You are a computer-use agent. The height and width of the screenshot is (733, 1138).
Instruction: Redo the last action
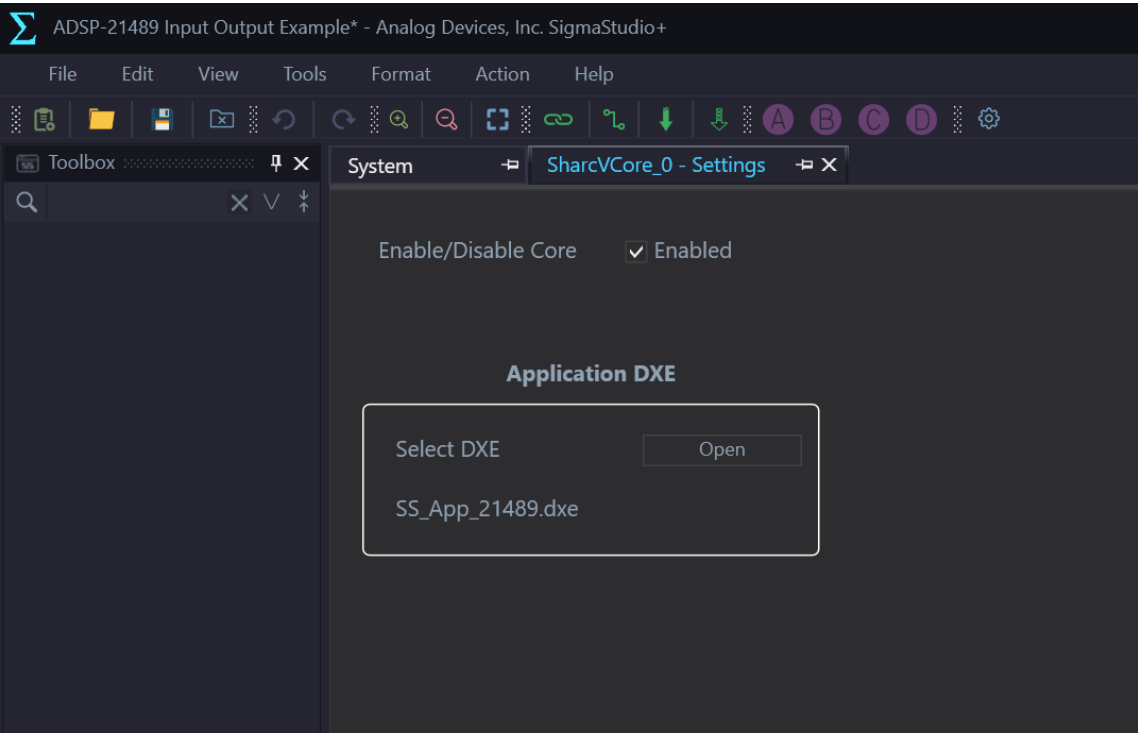coord(343,119)
